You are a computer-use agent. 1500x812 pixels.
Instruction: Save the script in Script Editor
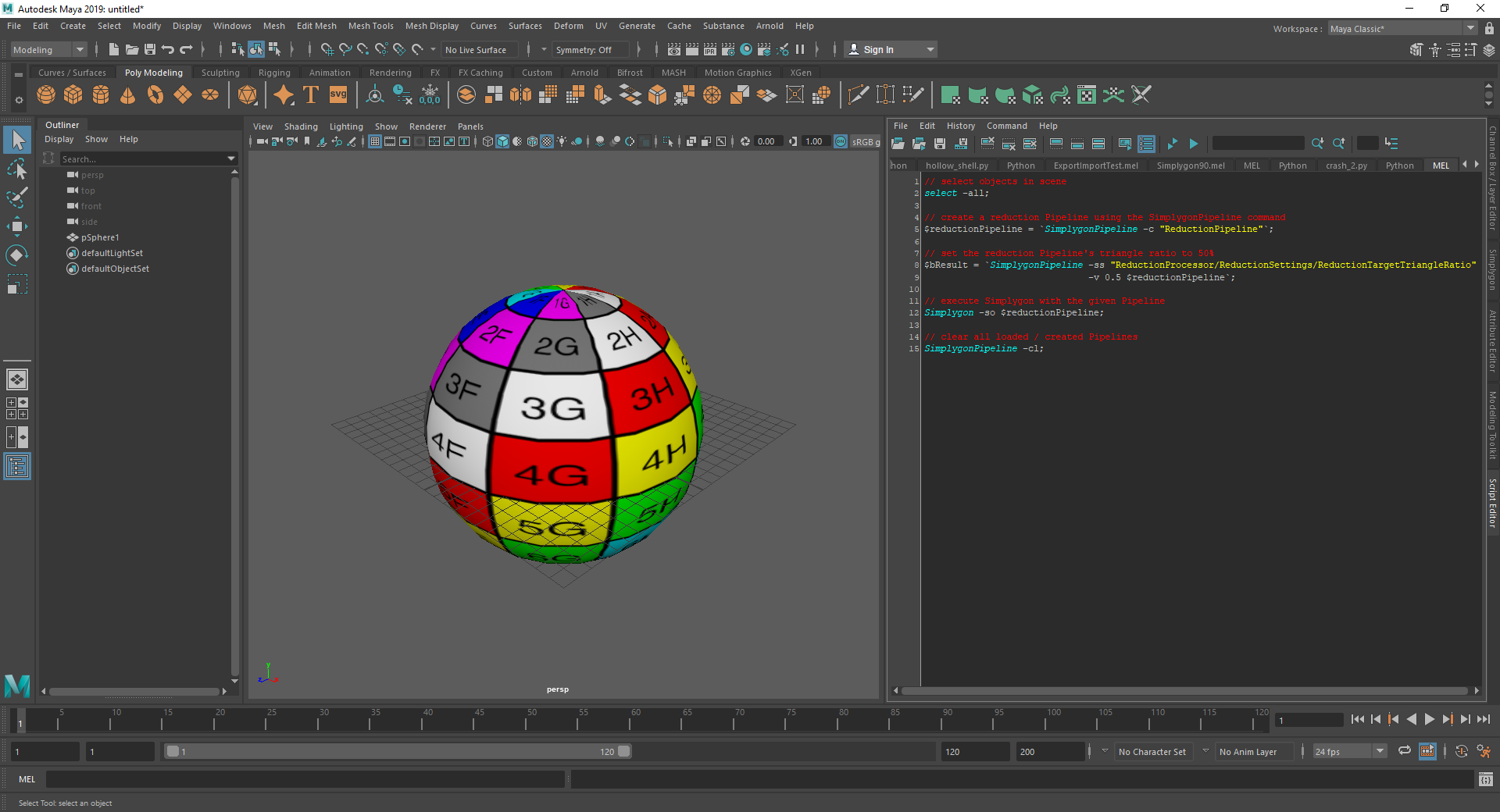coord(940,144)
